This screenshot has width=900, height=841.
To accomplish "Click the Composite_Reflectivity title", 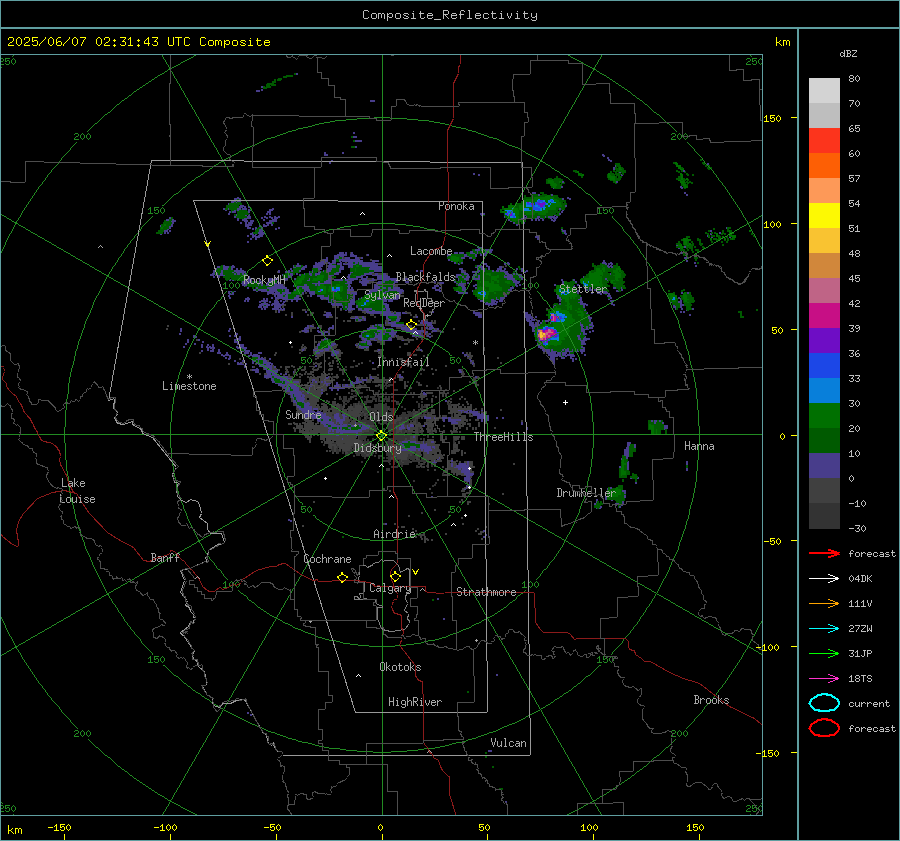I will point(450,15).
